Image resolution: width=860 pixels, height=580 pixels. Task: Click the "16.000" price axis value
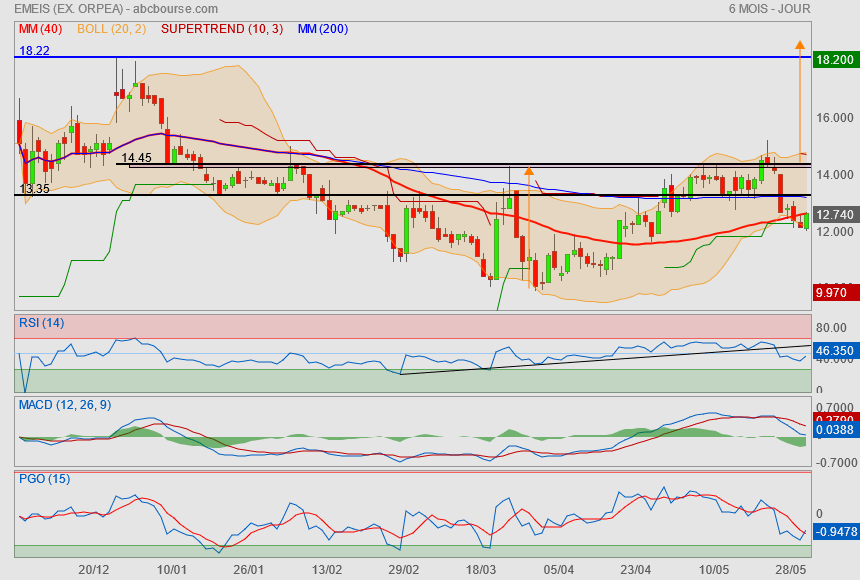pos(835,118)
